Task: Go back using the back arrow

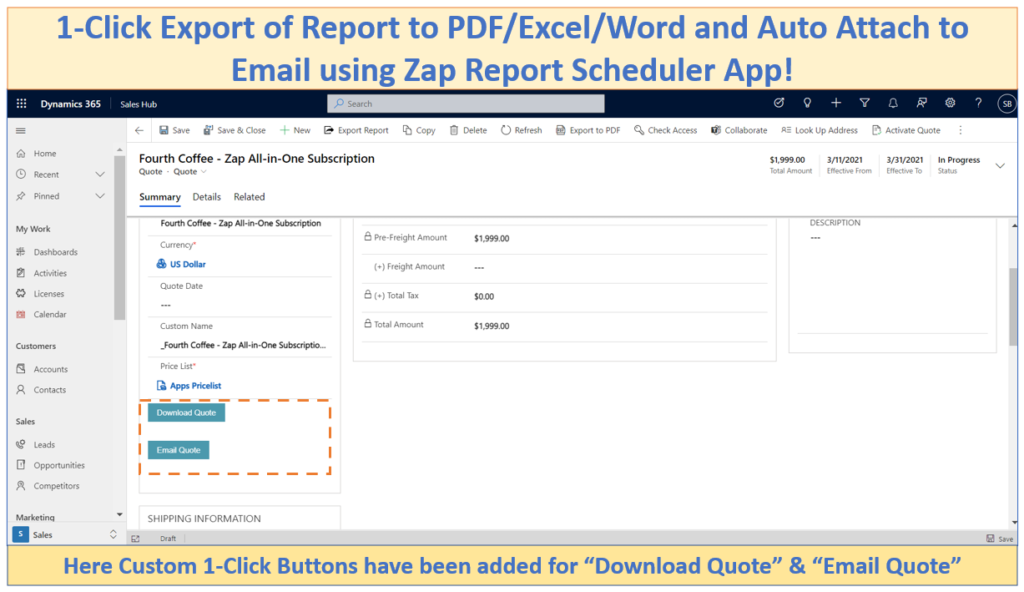Action: point(139,130)
